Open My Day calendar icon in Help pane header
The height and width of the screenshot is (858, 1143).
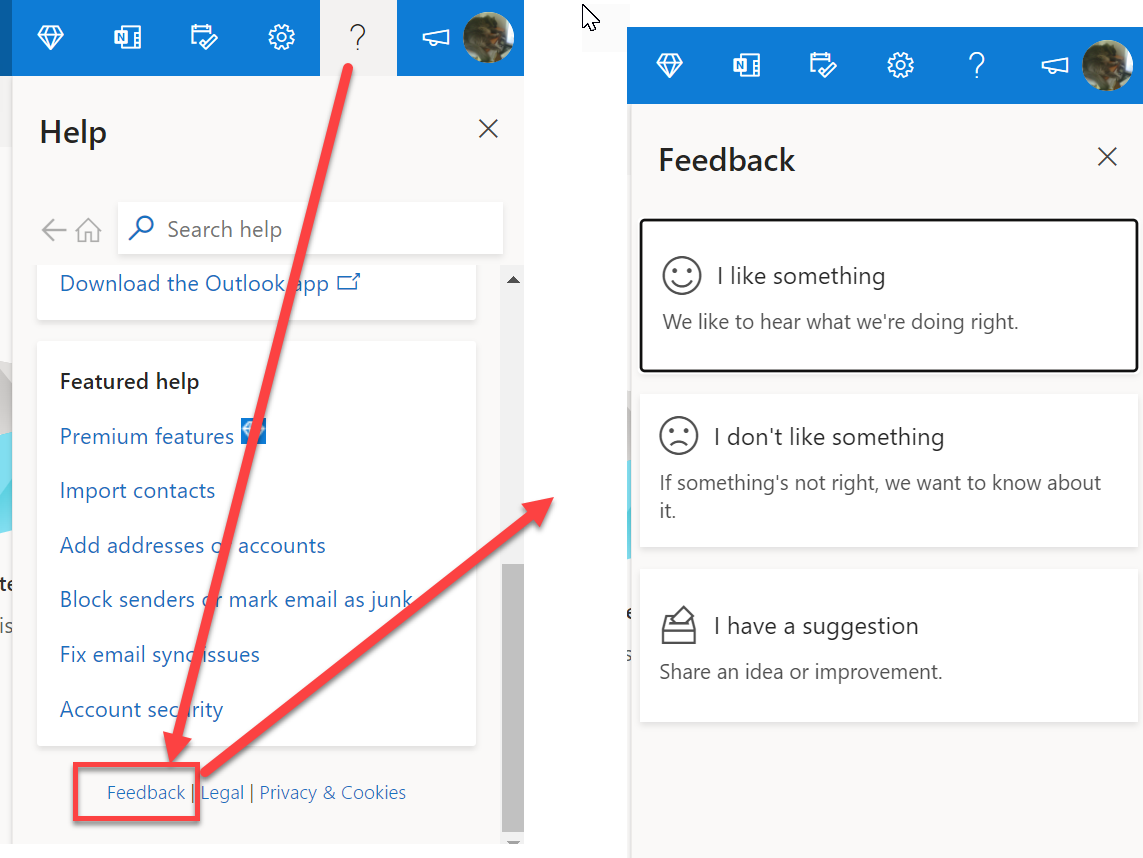[x=204, y=36]
